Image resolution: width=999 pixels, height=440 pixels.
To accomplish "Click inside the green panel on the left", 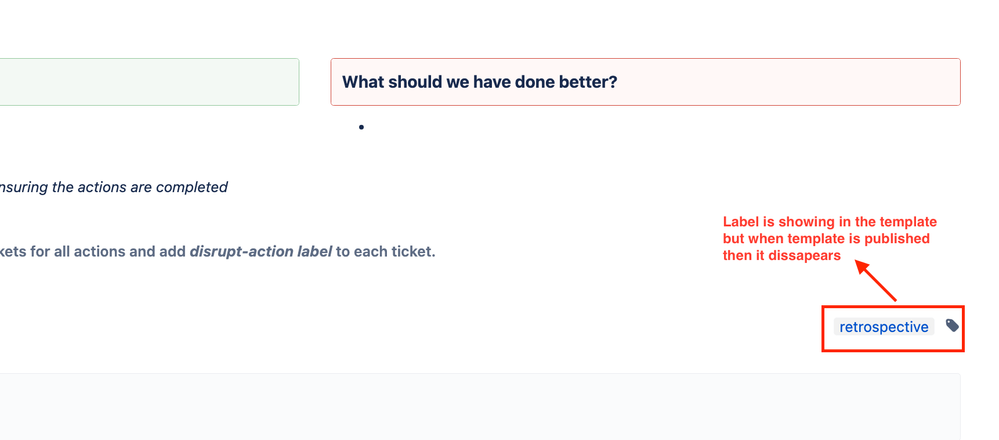I will click(x=149, y=82).
